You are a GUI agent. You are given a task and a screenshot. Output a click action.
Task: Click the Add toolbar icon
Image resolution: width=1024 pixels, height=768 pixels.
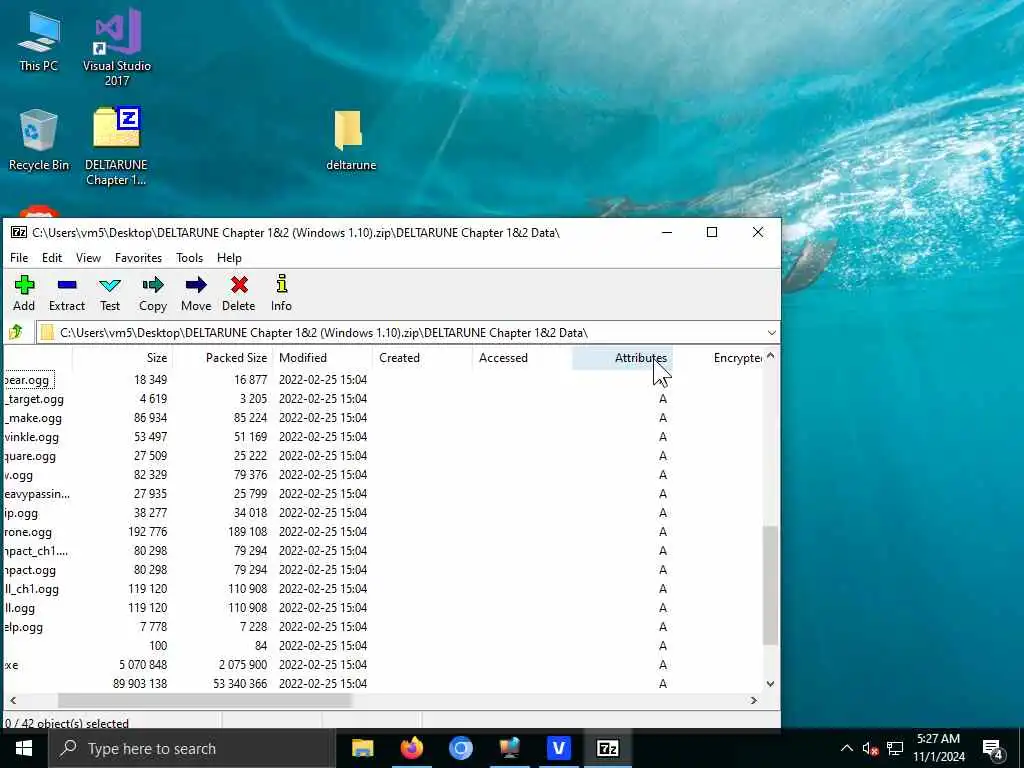24,293
